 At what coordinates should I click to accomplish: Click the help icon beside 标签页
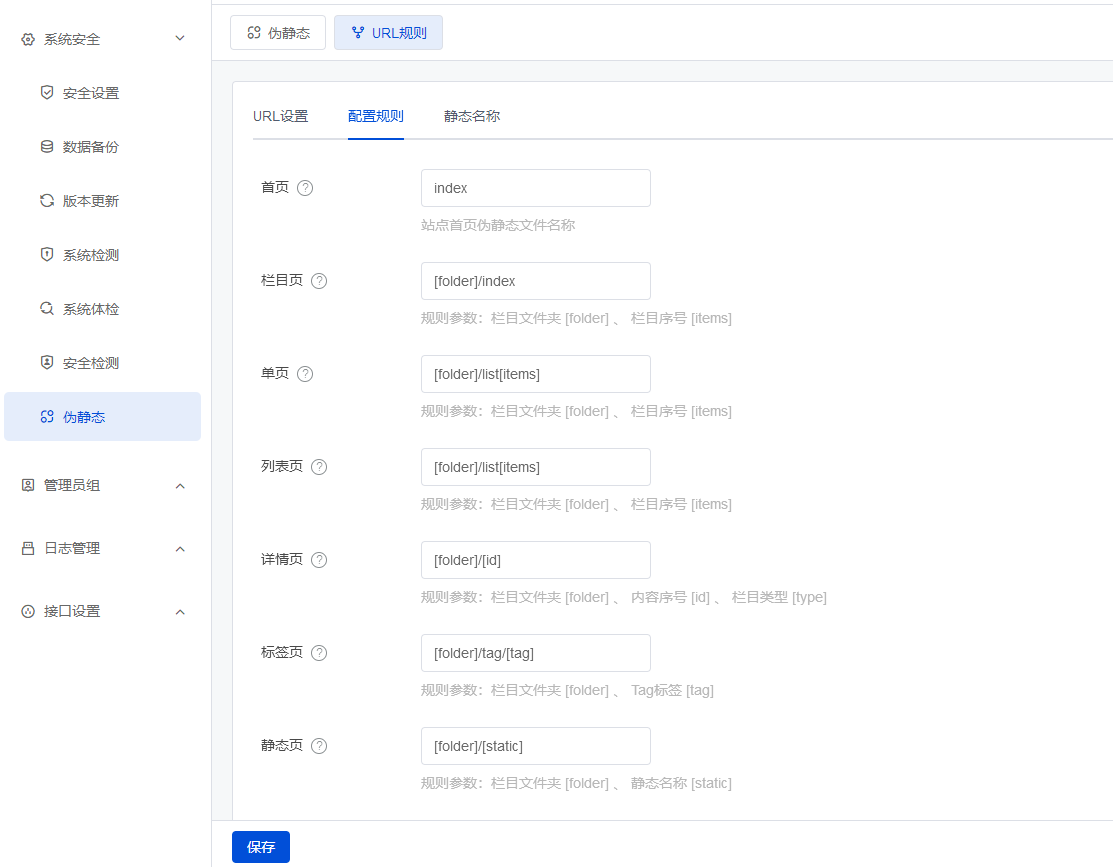click(319, 653)
